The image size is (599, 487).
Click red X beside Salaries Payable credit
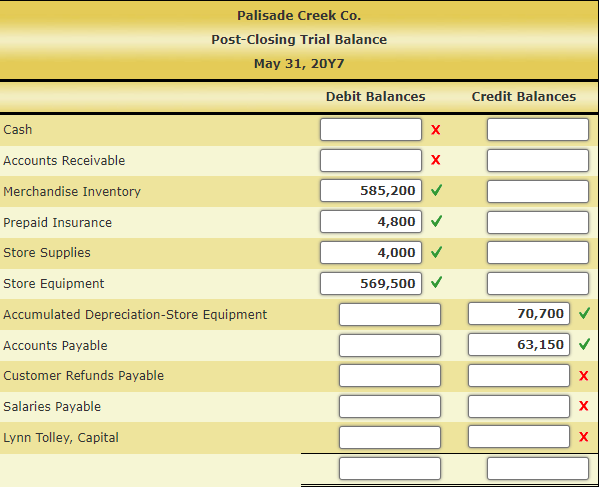tap(584, 406)
